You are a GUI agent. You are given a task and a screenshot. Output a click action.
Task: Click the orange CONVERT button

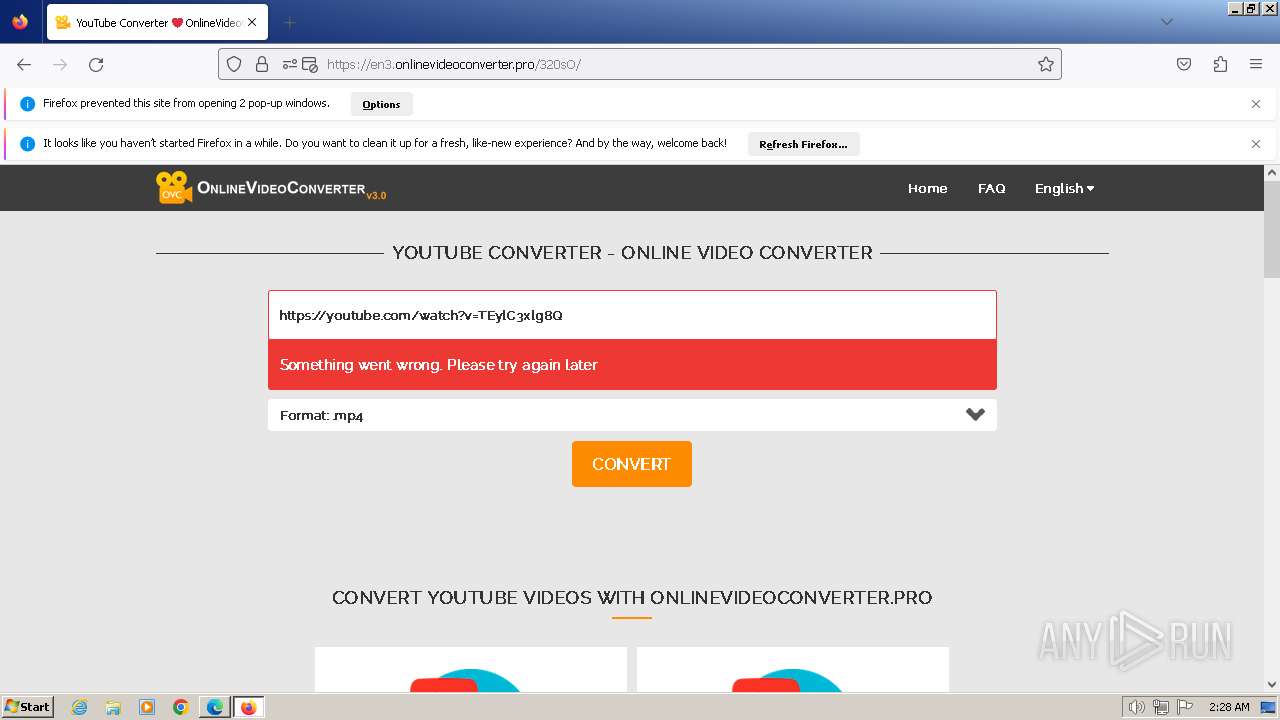coord(632,464)
